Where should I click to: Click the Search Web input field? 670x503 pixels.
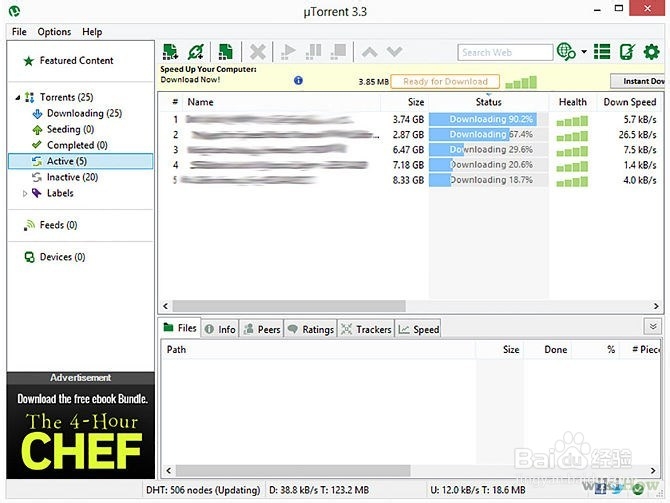pyautogui.click(x=505, y=53)
